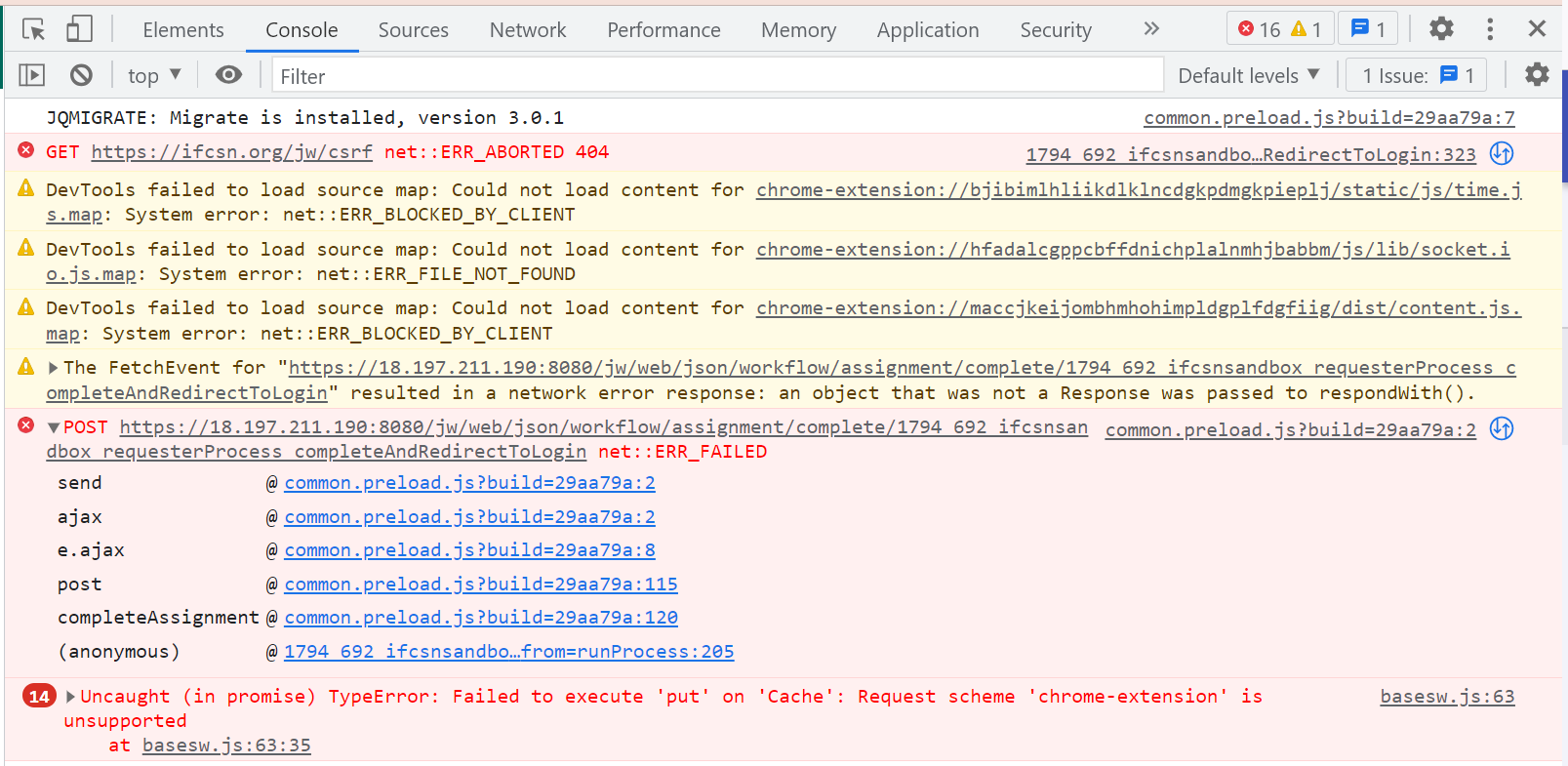Click the POST error red icon
The width and height of the screenshot is (1568, 766).
(x=26, y=425)
